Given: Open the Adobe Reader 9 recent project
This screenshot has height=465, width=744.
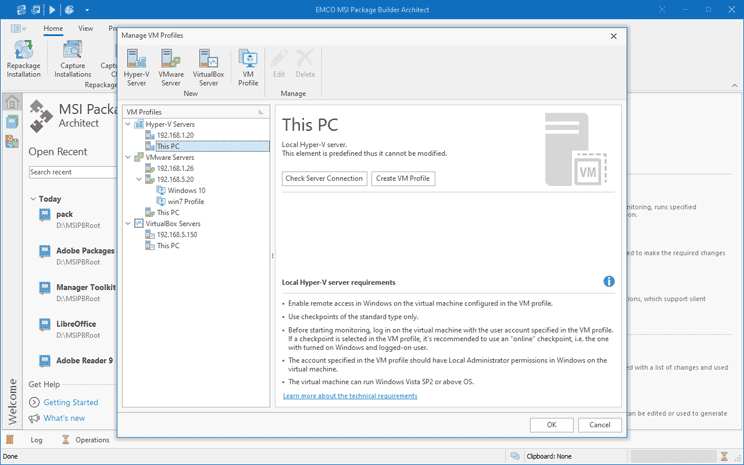Looking at the screenshot, I should coord(84,361).
